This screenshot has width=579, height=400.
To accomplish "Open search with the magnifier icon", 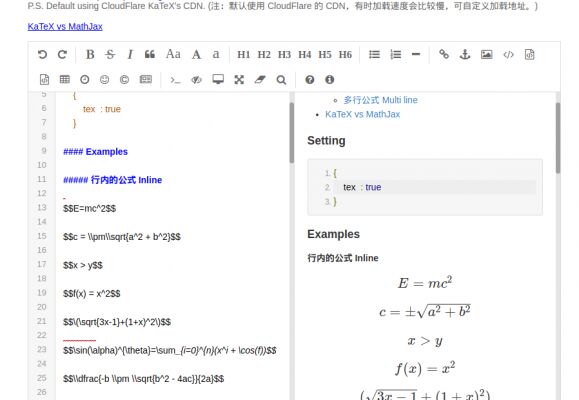I will (281, 79).
